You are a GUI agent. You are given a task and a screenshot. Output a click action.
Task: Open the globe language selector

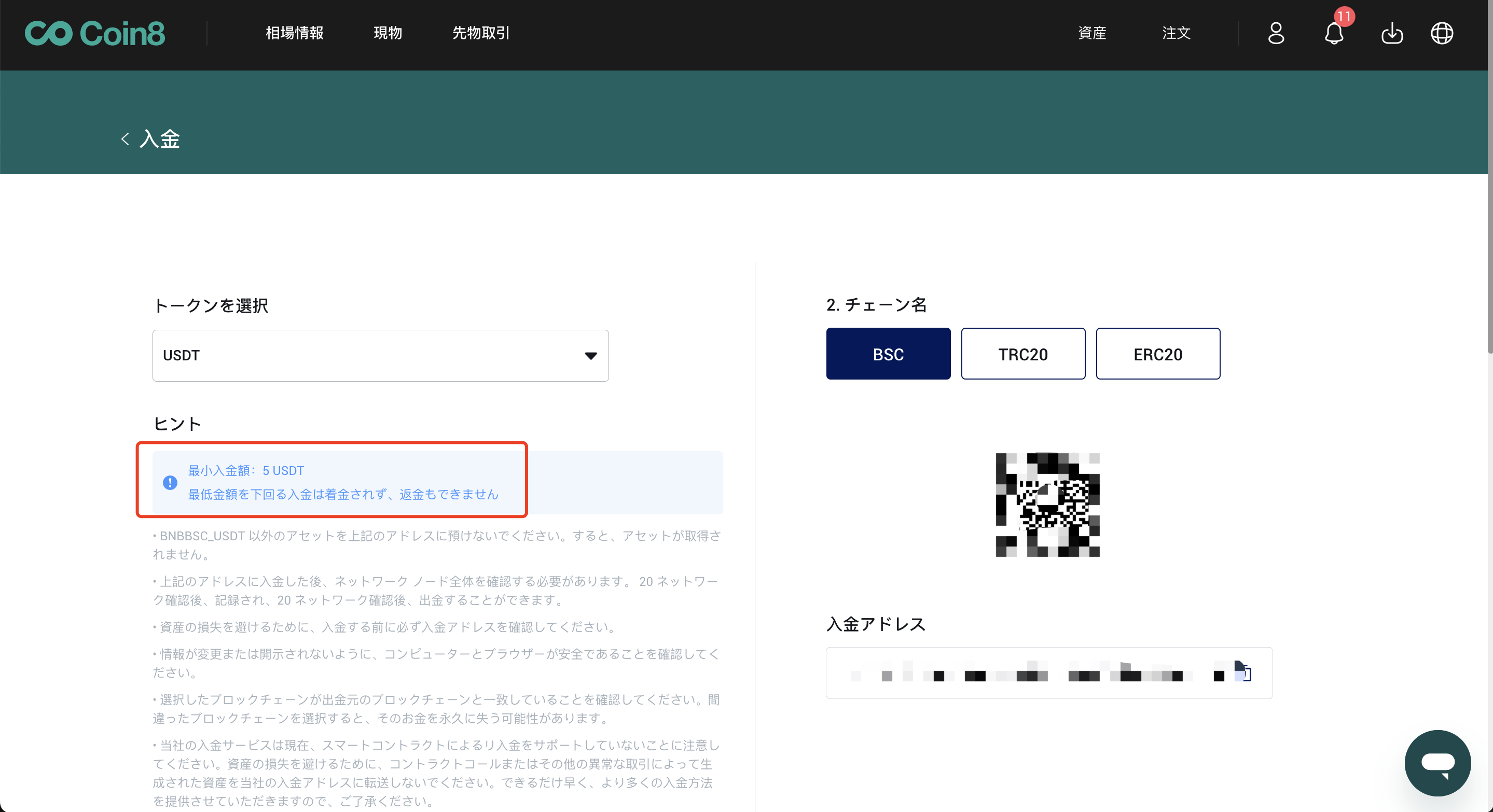pos(1442,34)
